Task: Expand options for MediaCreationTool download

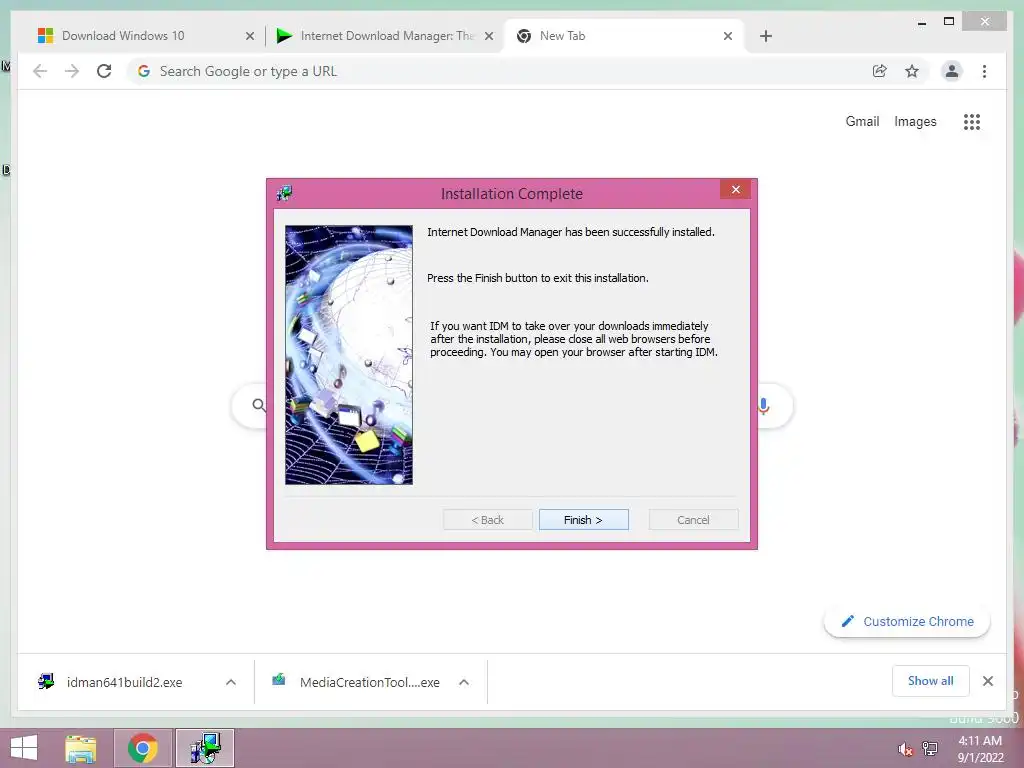Action: [x=464, y=682]
